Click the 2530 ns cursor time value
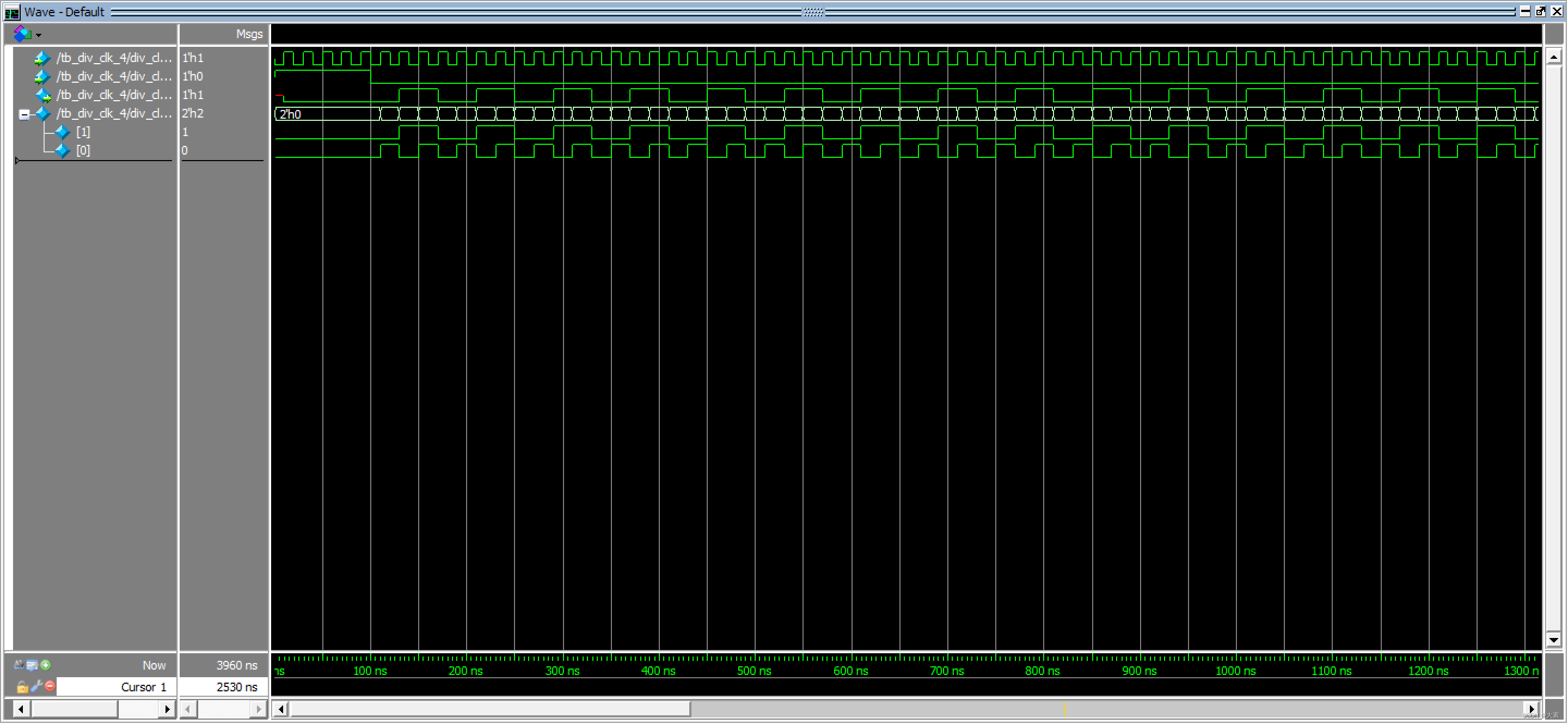 (236, 687)
